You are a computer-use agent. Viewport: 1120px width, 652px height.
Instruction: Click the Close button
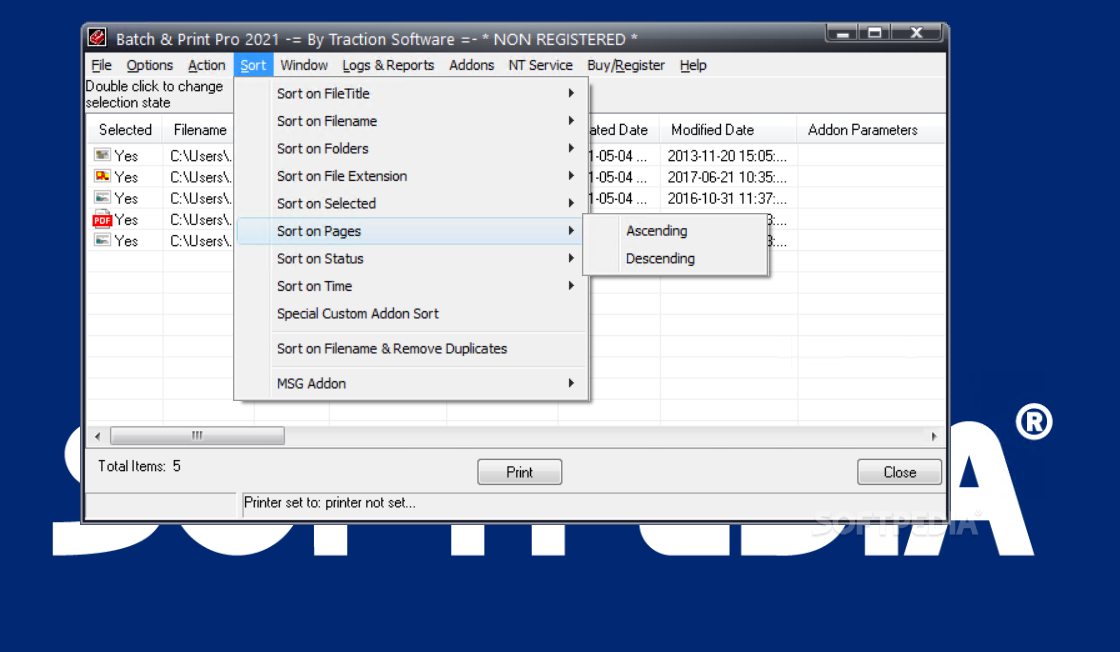[899, 472]
